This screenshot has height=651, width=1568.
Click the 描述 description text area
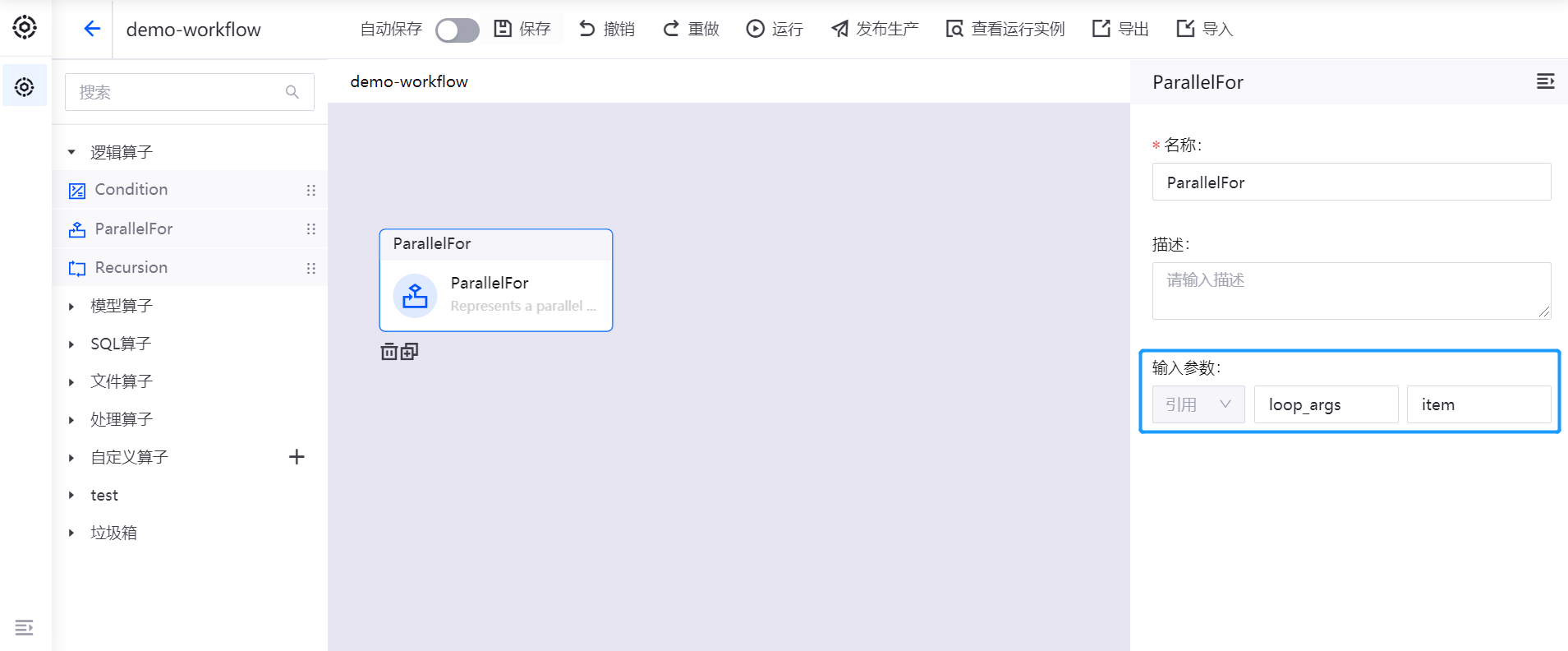point(1350,290)
